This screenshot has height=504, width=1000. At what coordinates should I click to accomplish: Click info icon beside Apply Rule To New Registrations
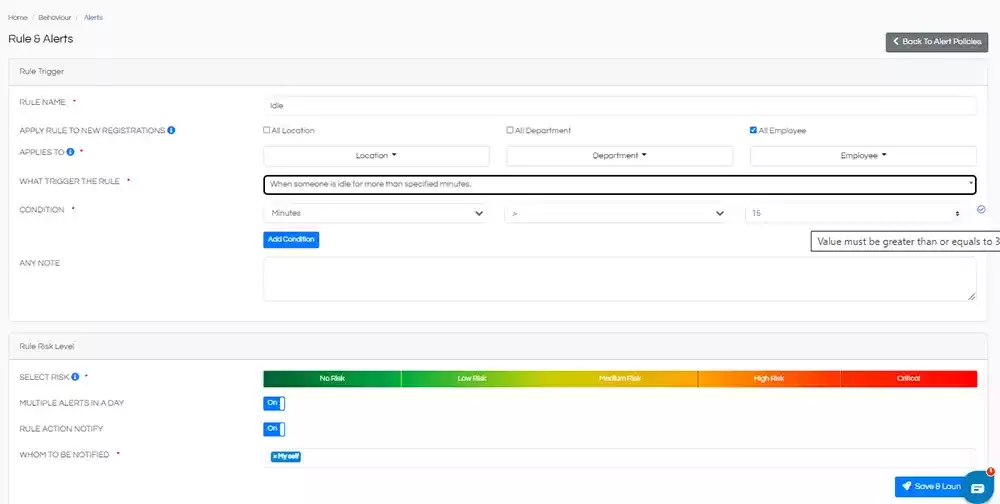[x=172, y=131]
